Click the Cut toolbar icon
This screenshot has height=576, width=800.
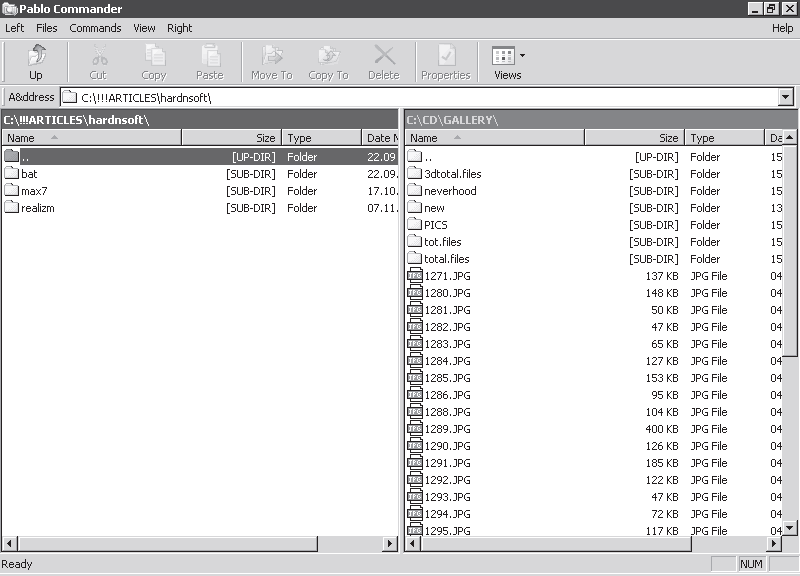98,56
